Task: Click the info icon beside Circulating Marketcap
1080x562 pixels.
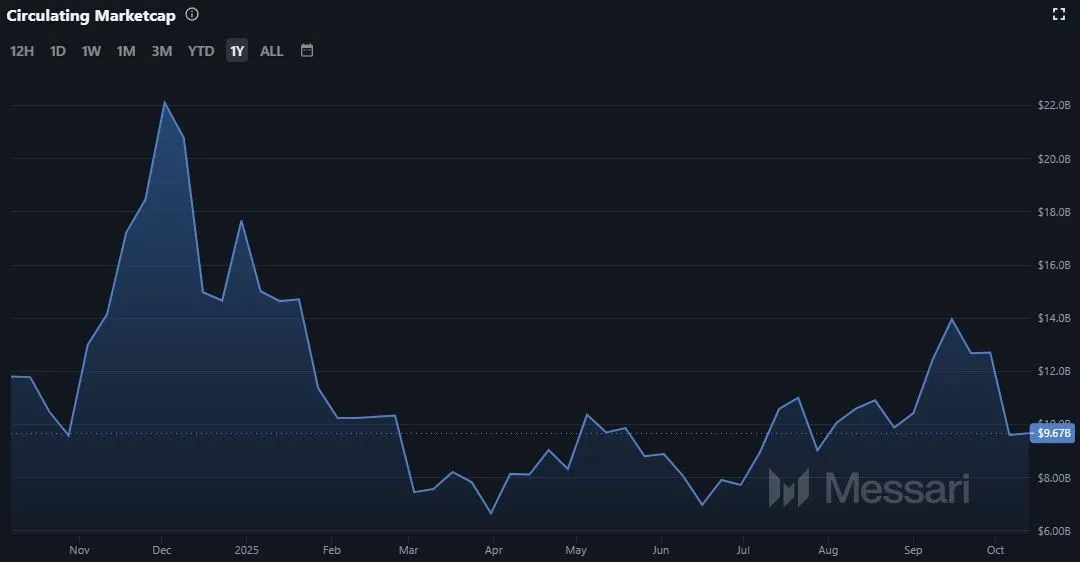Action: 192,15
